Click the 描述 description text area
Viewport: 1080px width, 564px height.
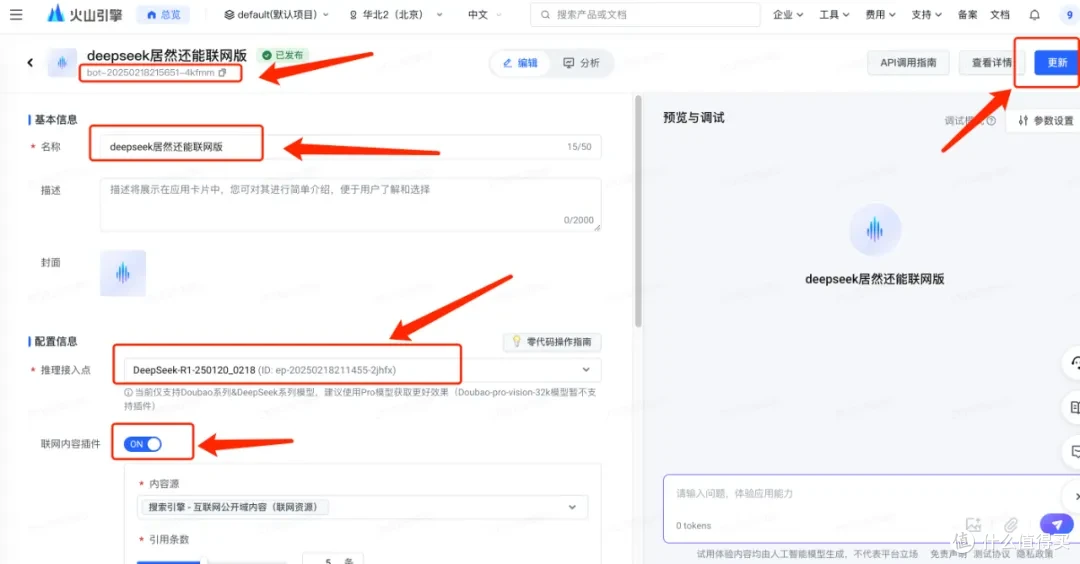coord(351,205)
